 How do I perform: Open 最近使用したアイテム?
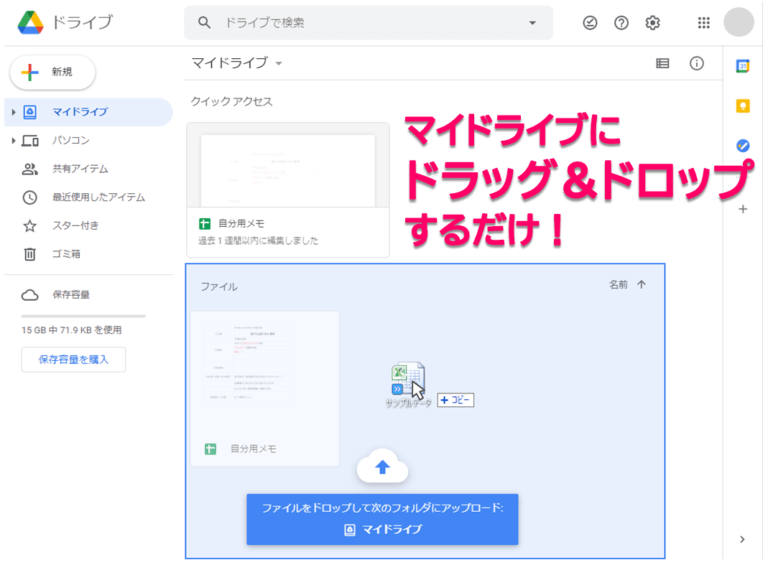click(x=98, y=197)
